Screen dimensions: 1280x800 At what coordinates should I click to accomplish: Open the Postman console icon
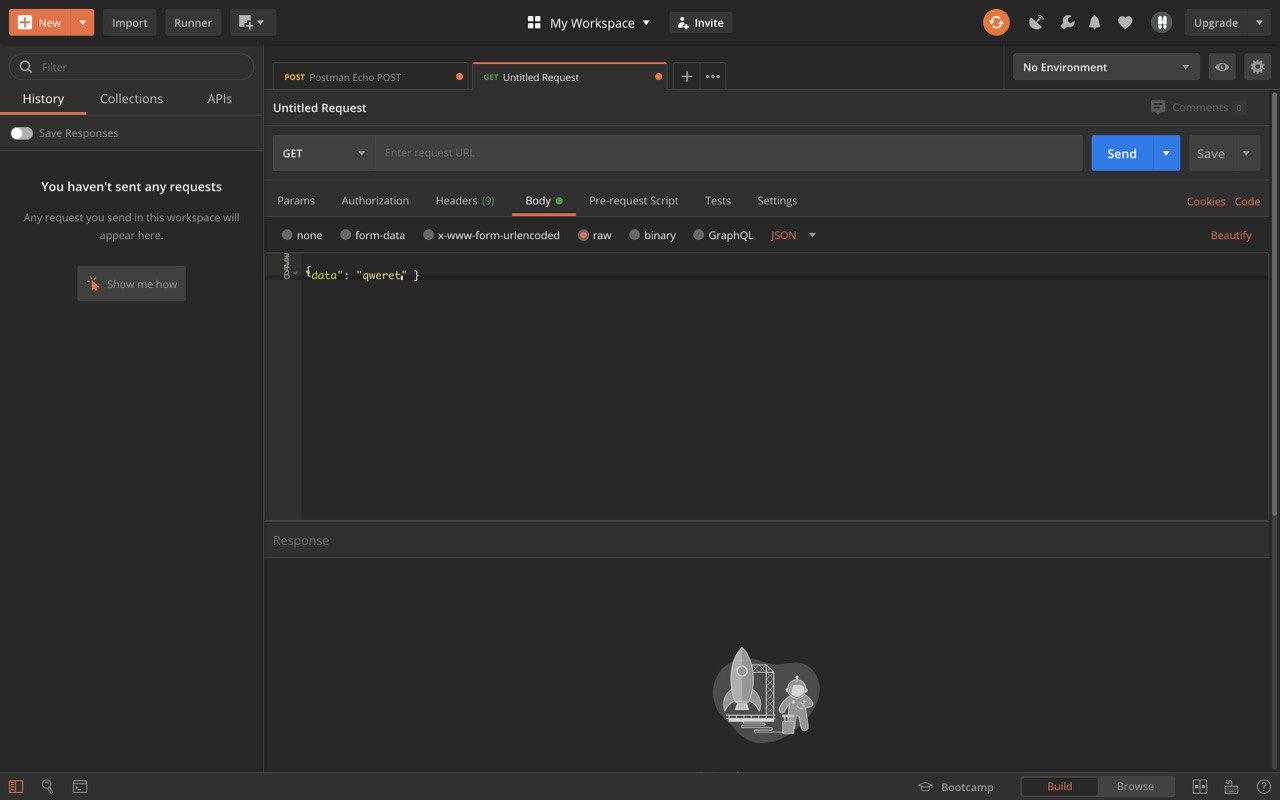[80, 787]
